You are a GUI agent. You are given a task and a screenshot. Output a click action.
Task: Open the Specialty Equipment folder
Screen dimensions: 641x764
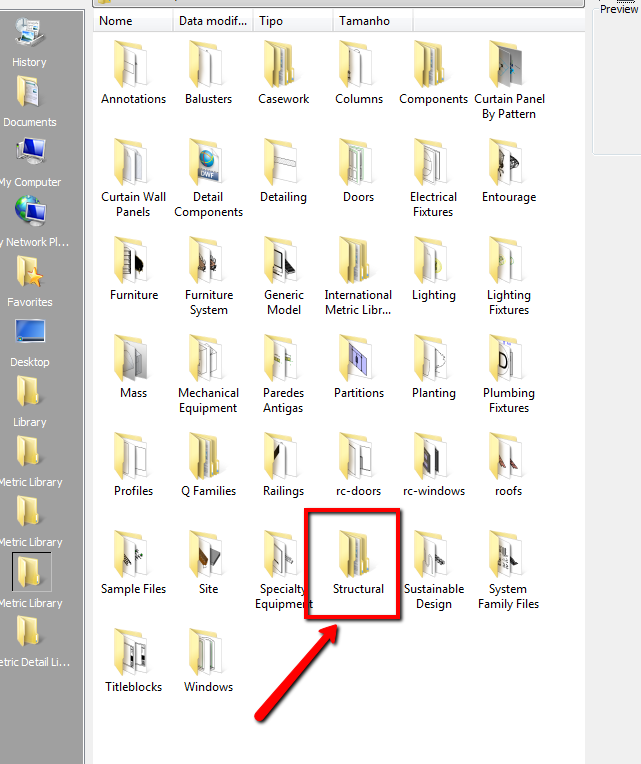coord(283,570)
